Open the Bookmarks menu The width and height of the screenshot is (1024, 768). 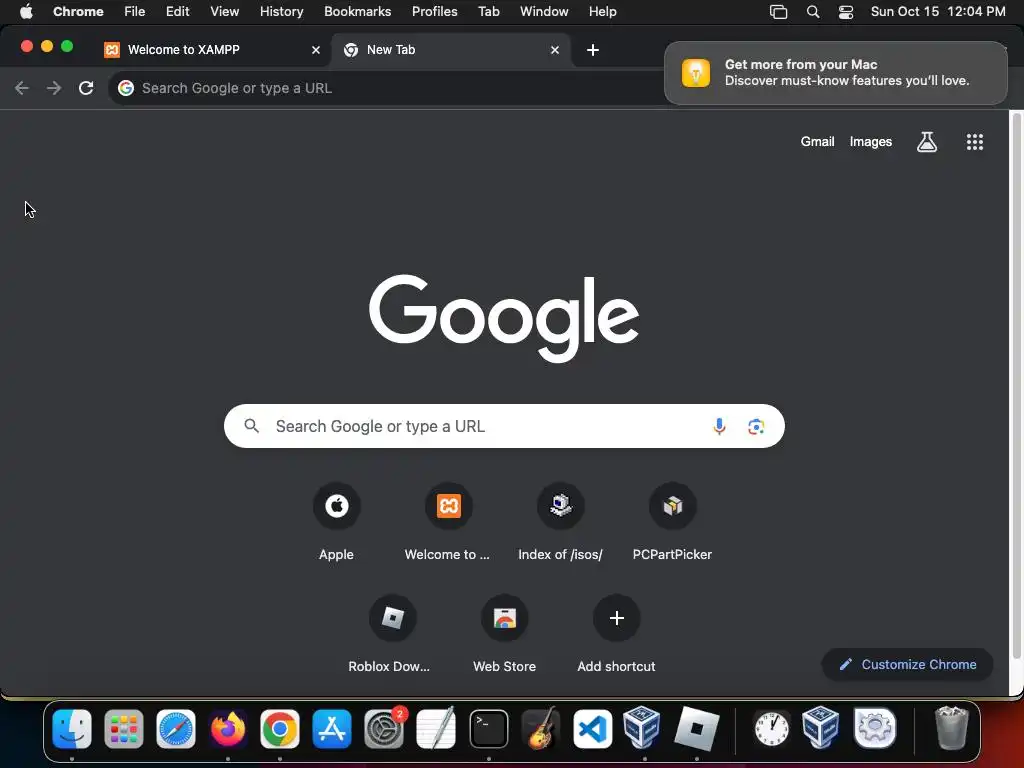(357, 12)
